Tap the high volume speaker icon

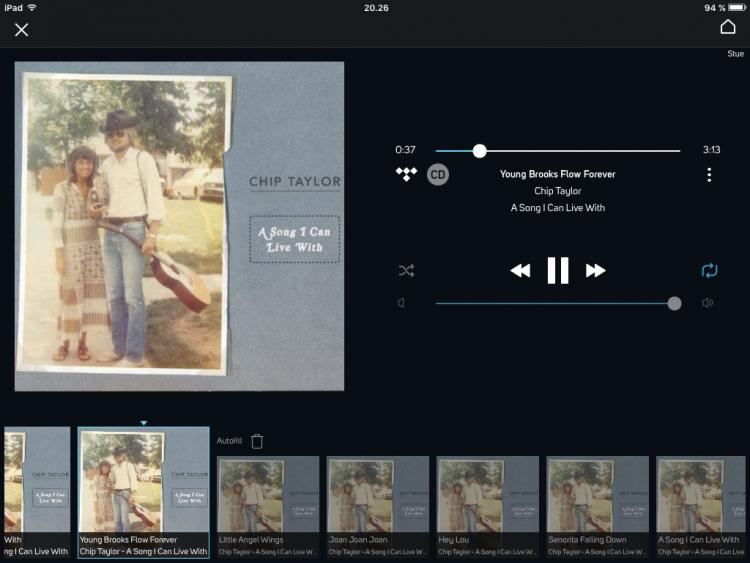pyautogui.click(x=707, y=303)
